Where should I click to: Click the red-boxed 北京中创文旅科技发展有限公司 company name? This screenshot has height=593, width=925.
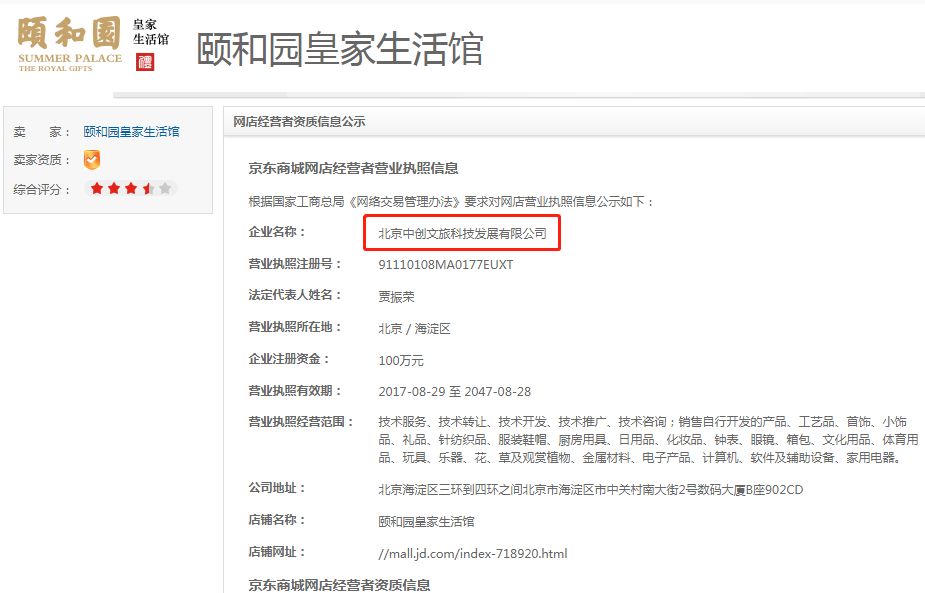pyautogui.click(x=463, y=233)
